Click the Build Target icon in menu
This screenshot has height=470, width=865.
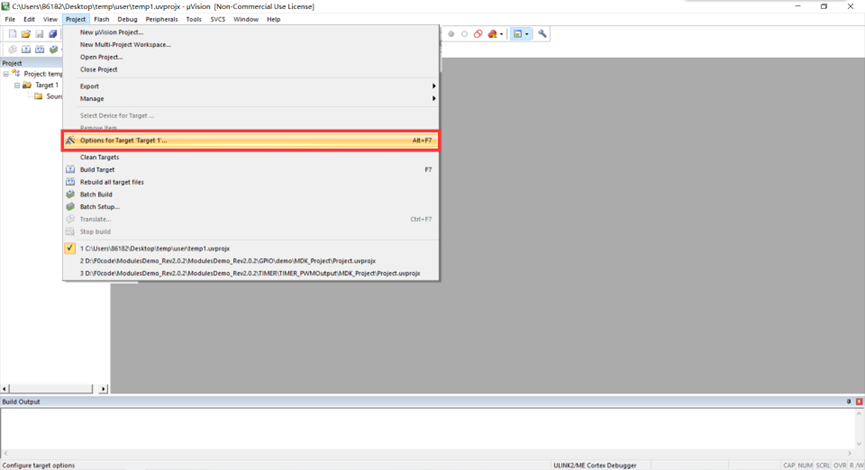tap(70, 170)
